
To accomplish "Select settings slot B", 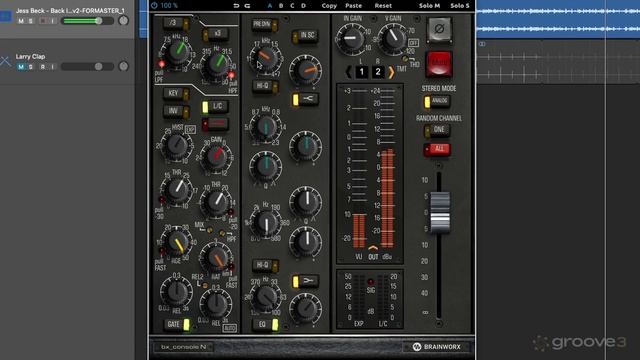I will [281, 6].
